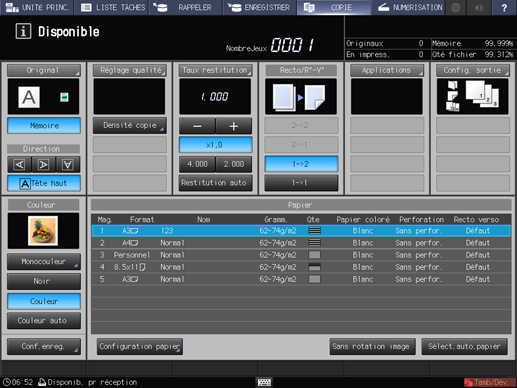Image resolution: width=517 pixels, height=388 pixels.
Task: Select tray 5 A3 paper row
Action: click(x=301, y=279)
